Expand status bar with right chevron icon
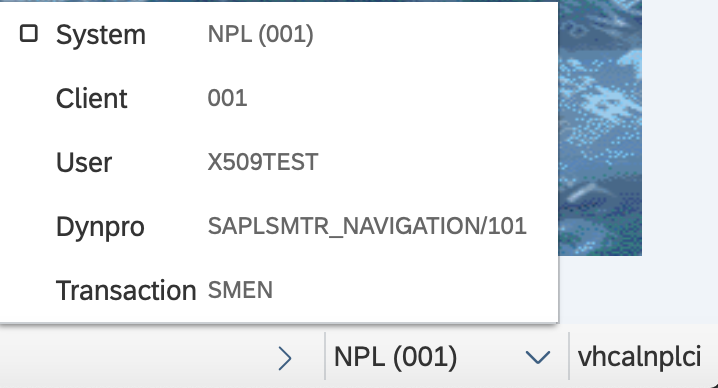718x388 pixels. [285, 358]
